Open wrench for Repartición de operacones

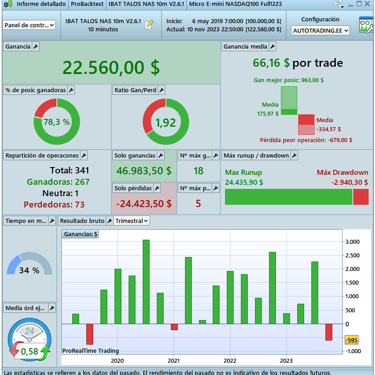point(84,155)
